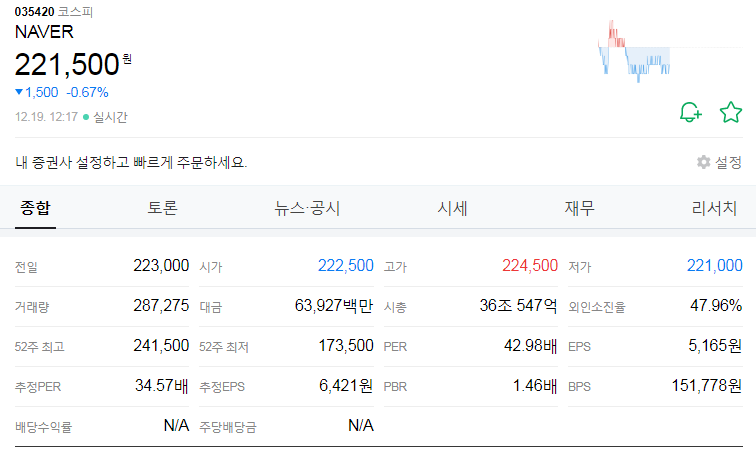Add NAVER to favorites star
This screenshot has height=453, width=756.
pyautogui.click(x=730, y=112)
